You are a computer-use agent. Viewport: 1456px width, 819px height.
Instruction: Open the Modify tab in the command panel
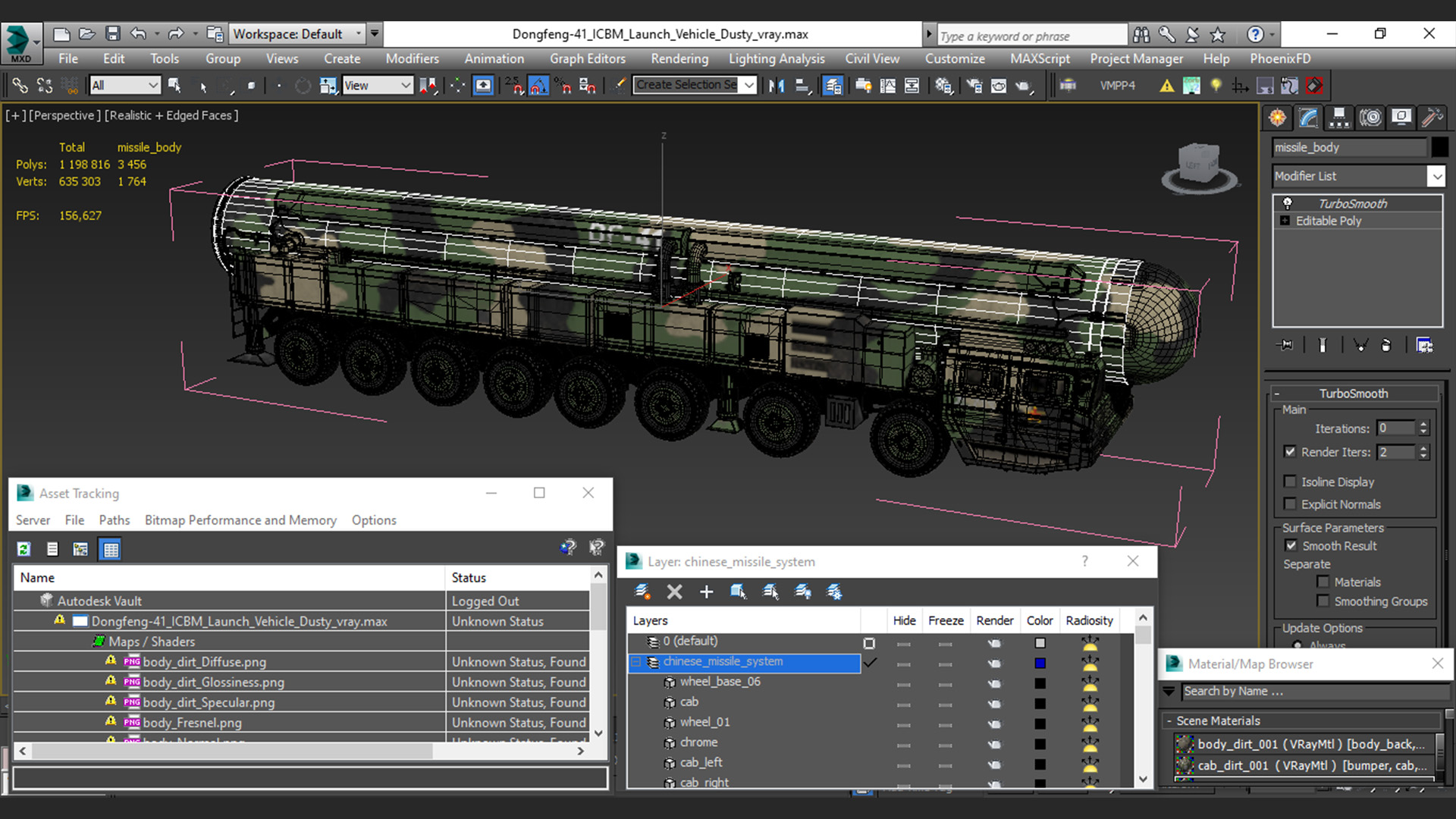coord(1309,118)
